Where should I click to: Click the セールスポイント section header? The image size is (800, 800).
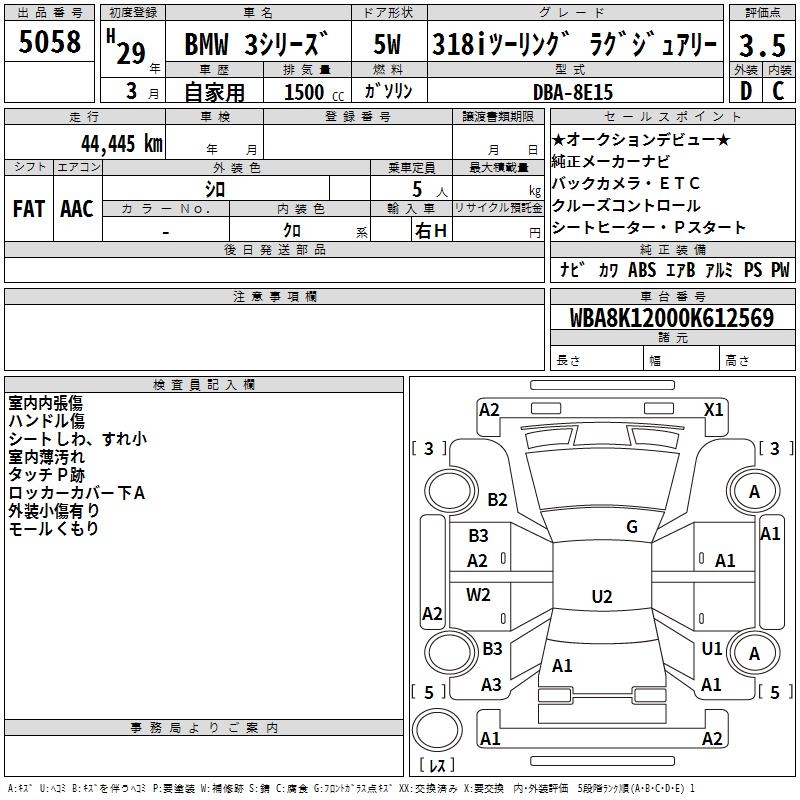672,117
